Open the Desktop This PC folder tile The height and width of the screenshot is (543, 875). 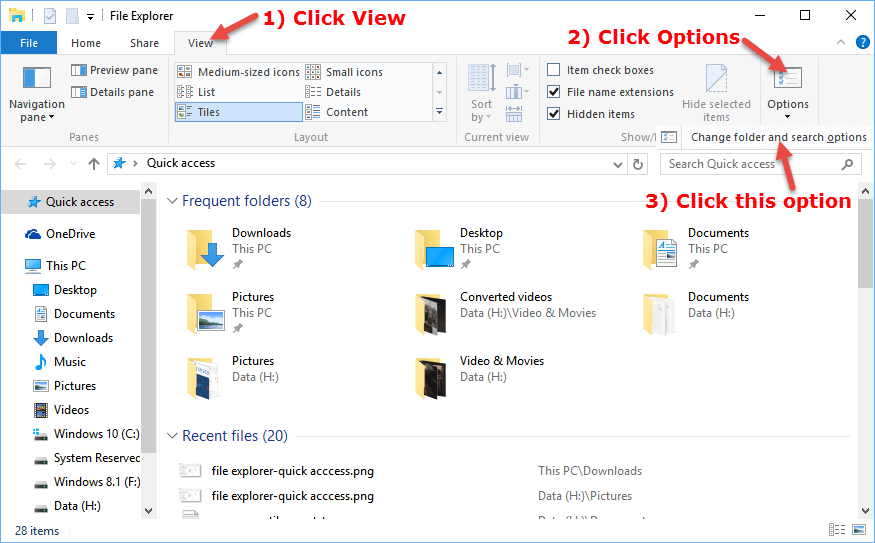tap(459, 249)
